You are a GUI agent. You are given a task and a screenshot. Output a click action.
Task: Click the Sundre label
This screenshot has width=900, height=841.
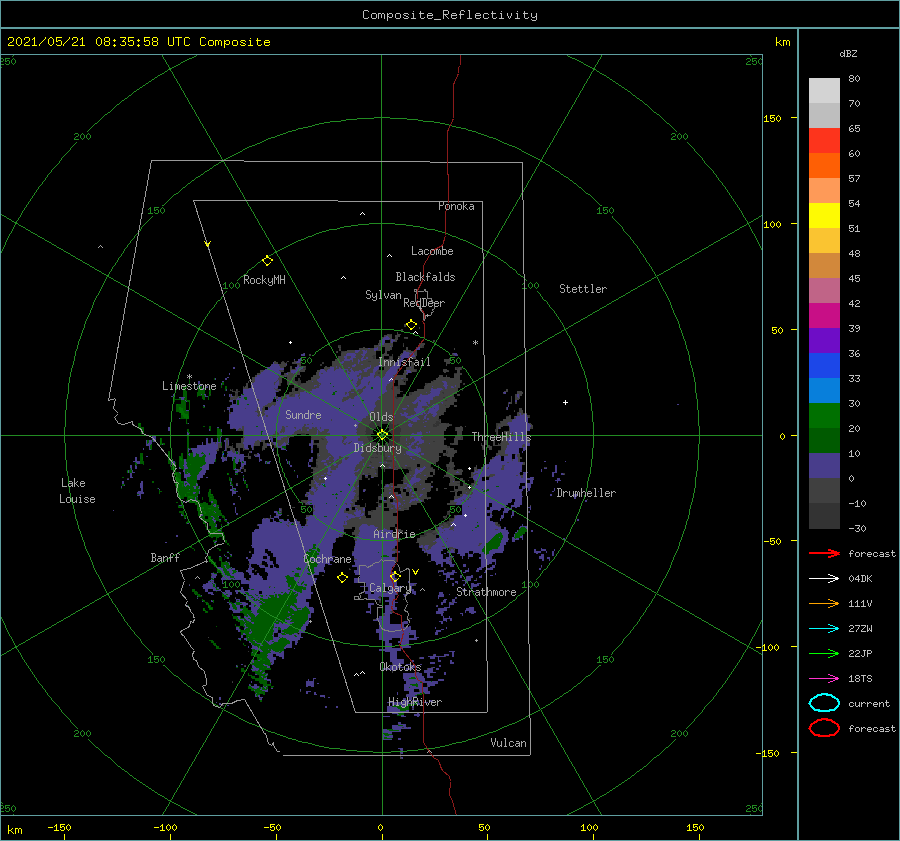[x=303, y=414]
